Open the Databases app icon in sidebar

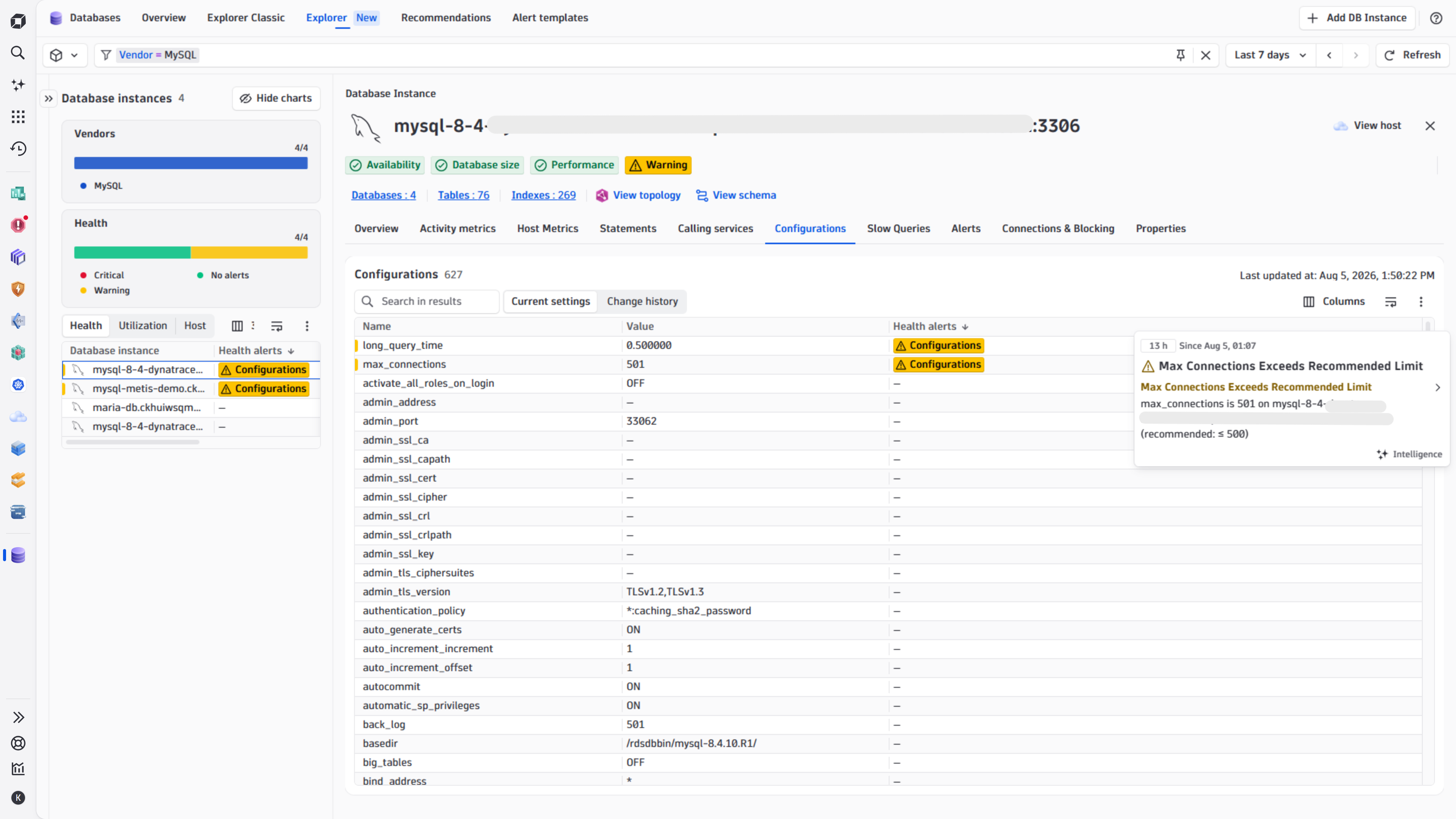point(18,555)
